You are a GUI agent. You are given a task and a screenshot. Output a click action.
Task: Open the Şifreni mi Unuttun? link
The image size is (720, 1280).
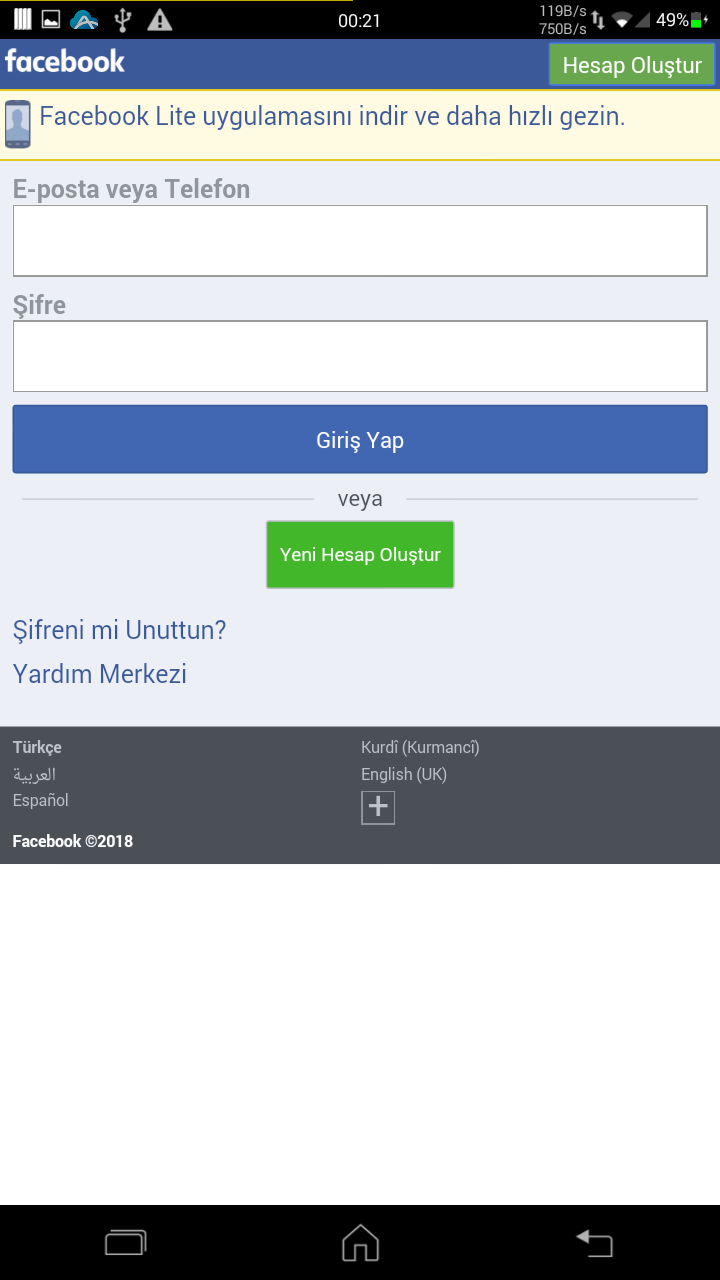(x=120, y=630)
